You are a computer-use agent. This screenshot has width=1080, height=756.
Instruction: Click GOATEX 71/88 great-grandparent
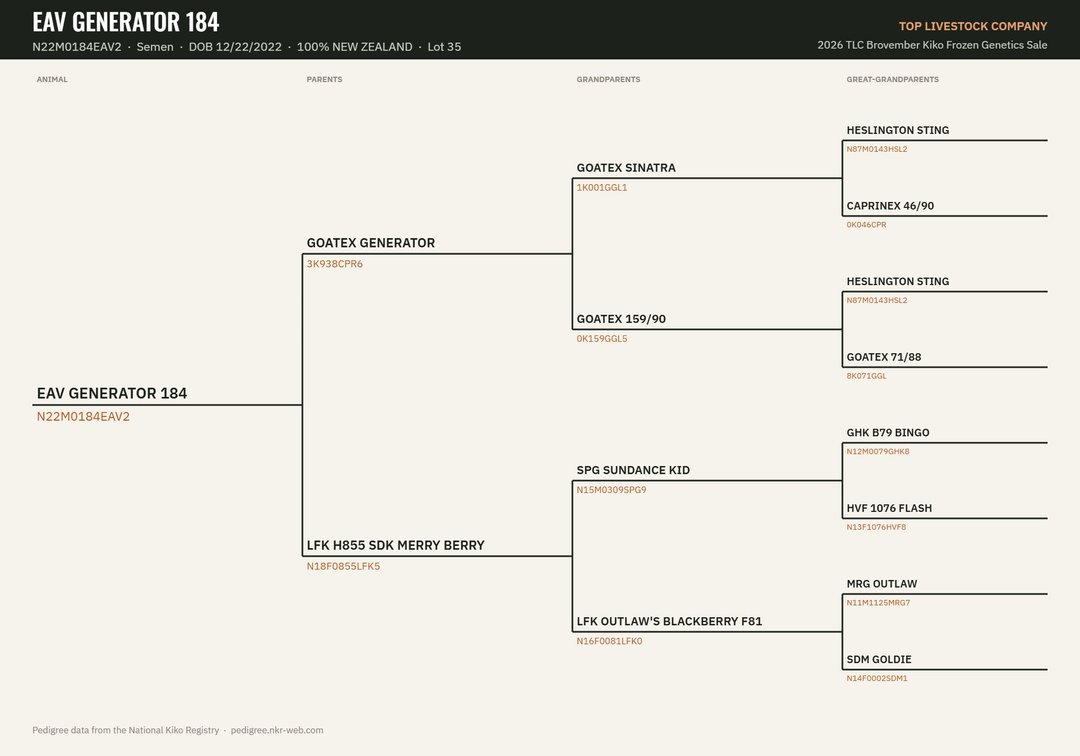[x=884, y=357]
